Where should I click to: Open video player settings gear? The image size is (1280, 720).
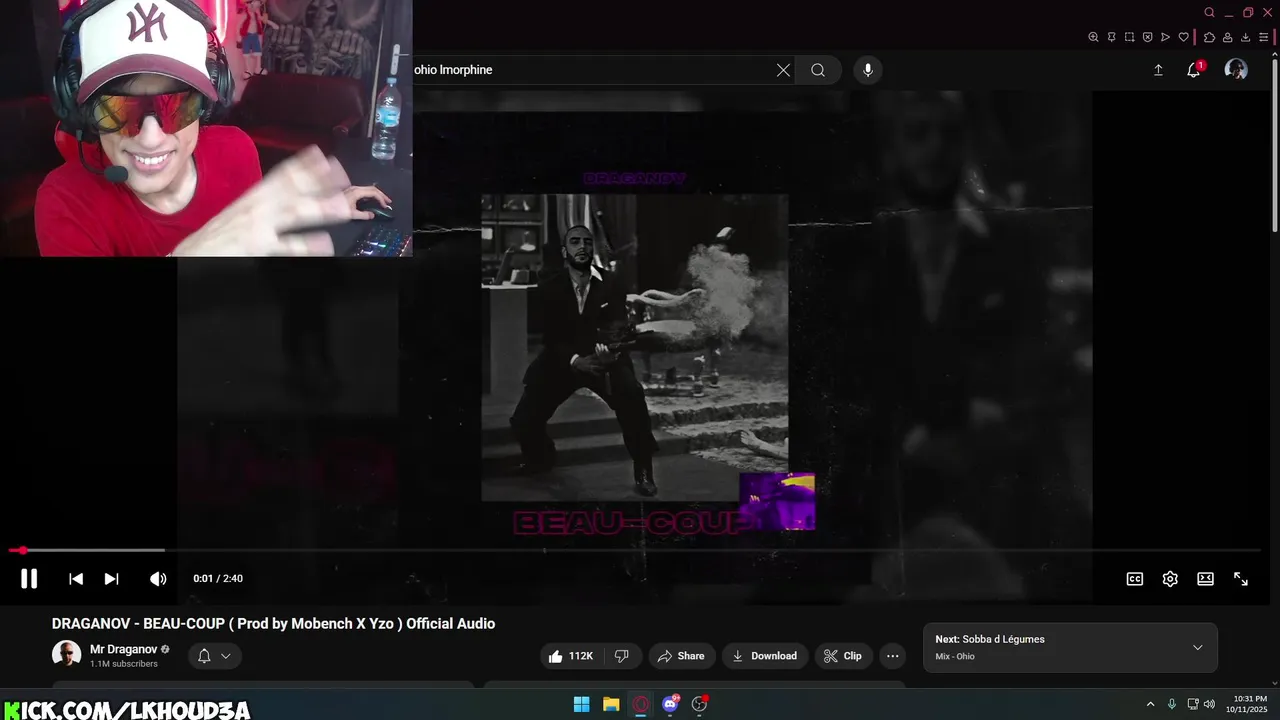(1170, 579)
